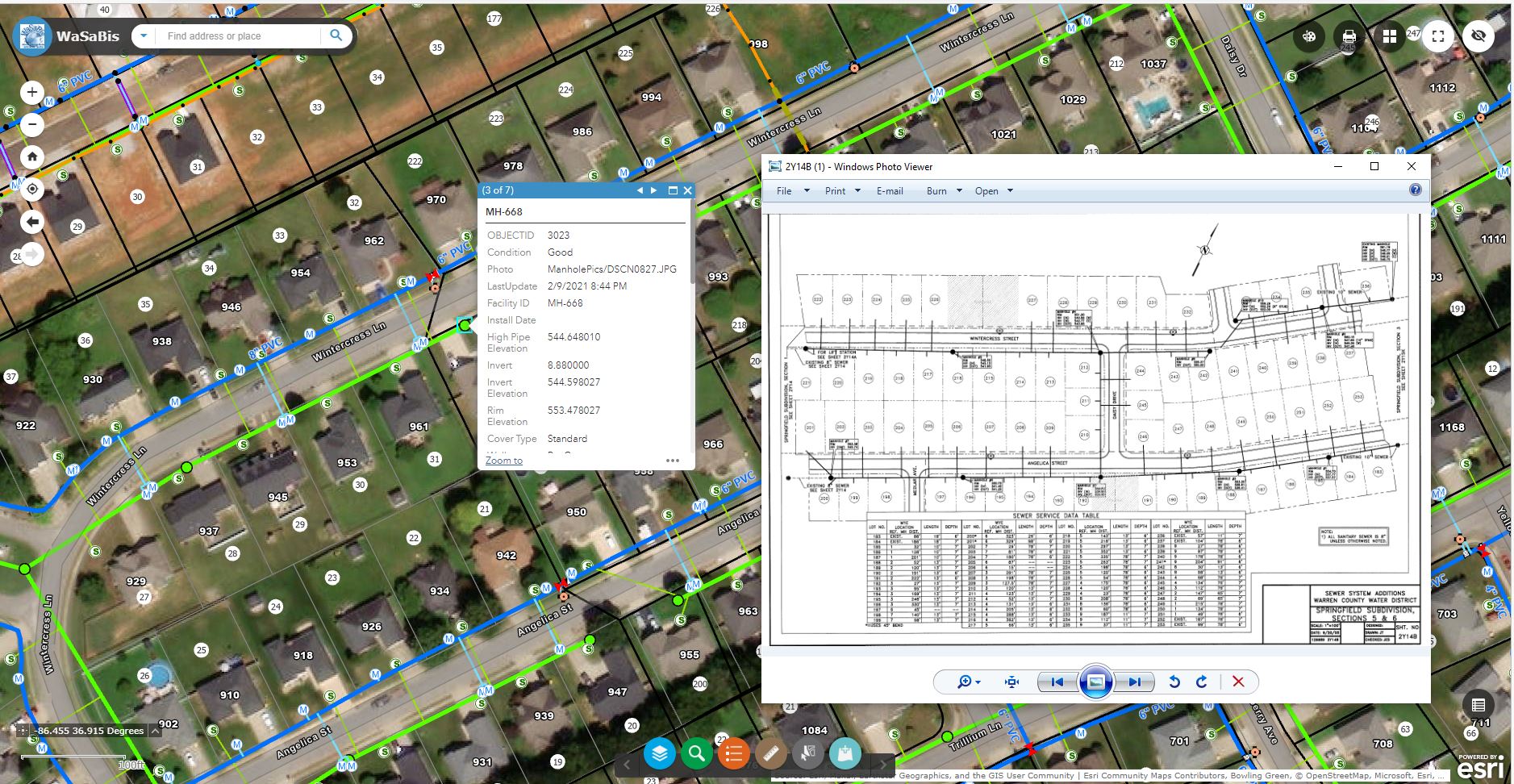Viewport: 1514px width, 784px height.
Task: Select Condition value Good
Action: coord(560,252)
